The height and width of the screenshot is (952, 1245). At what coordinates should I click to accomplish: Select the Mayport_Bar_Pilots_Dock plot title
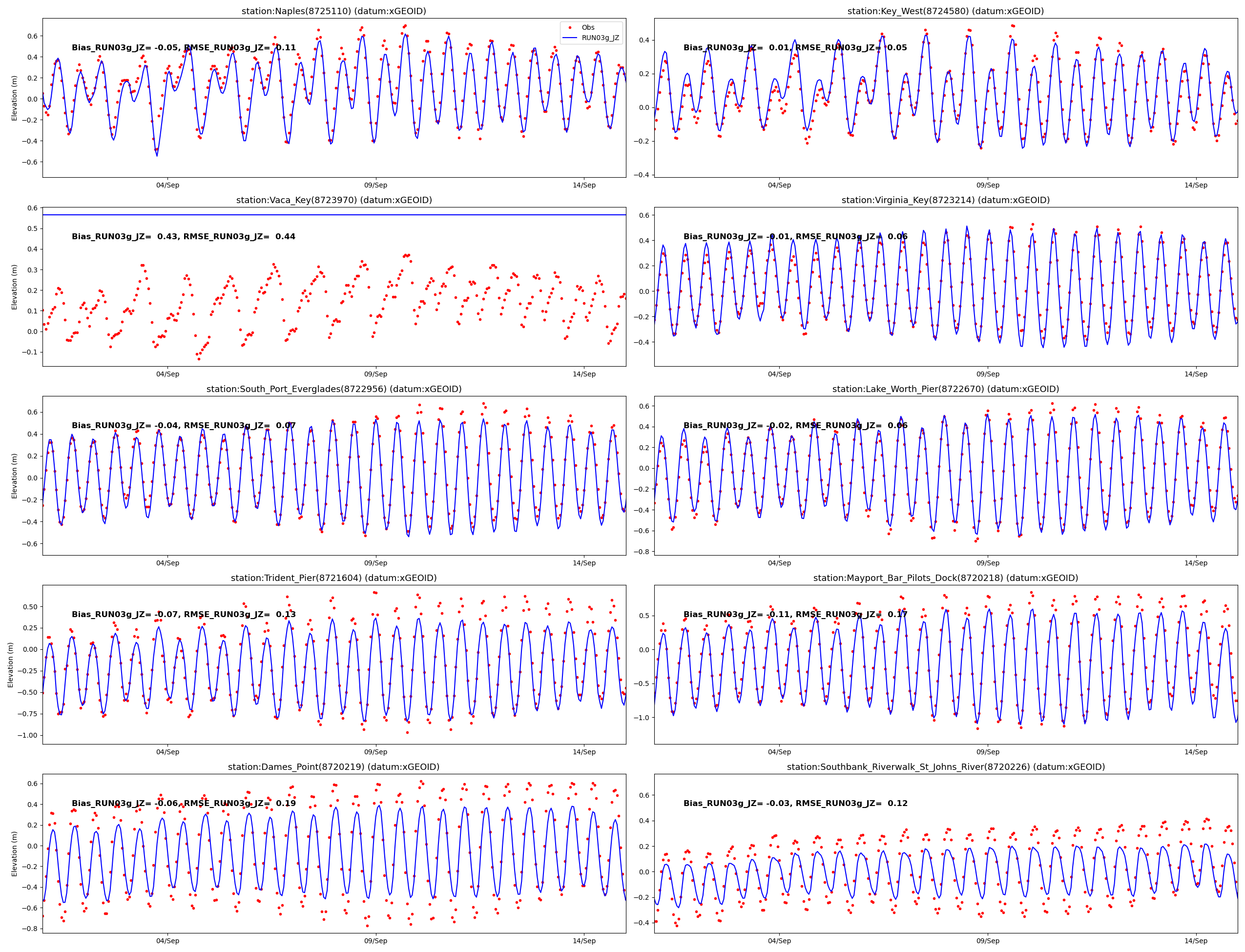click(945, 578)
